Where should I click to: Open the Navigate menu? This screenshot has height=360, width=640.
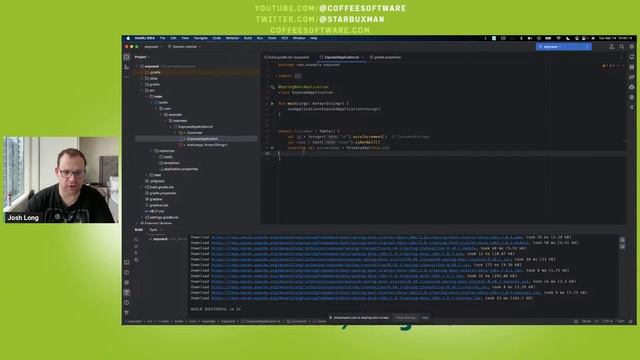tap(200, 38)
